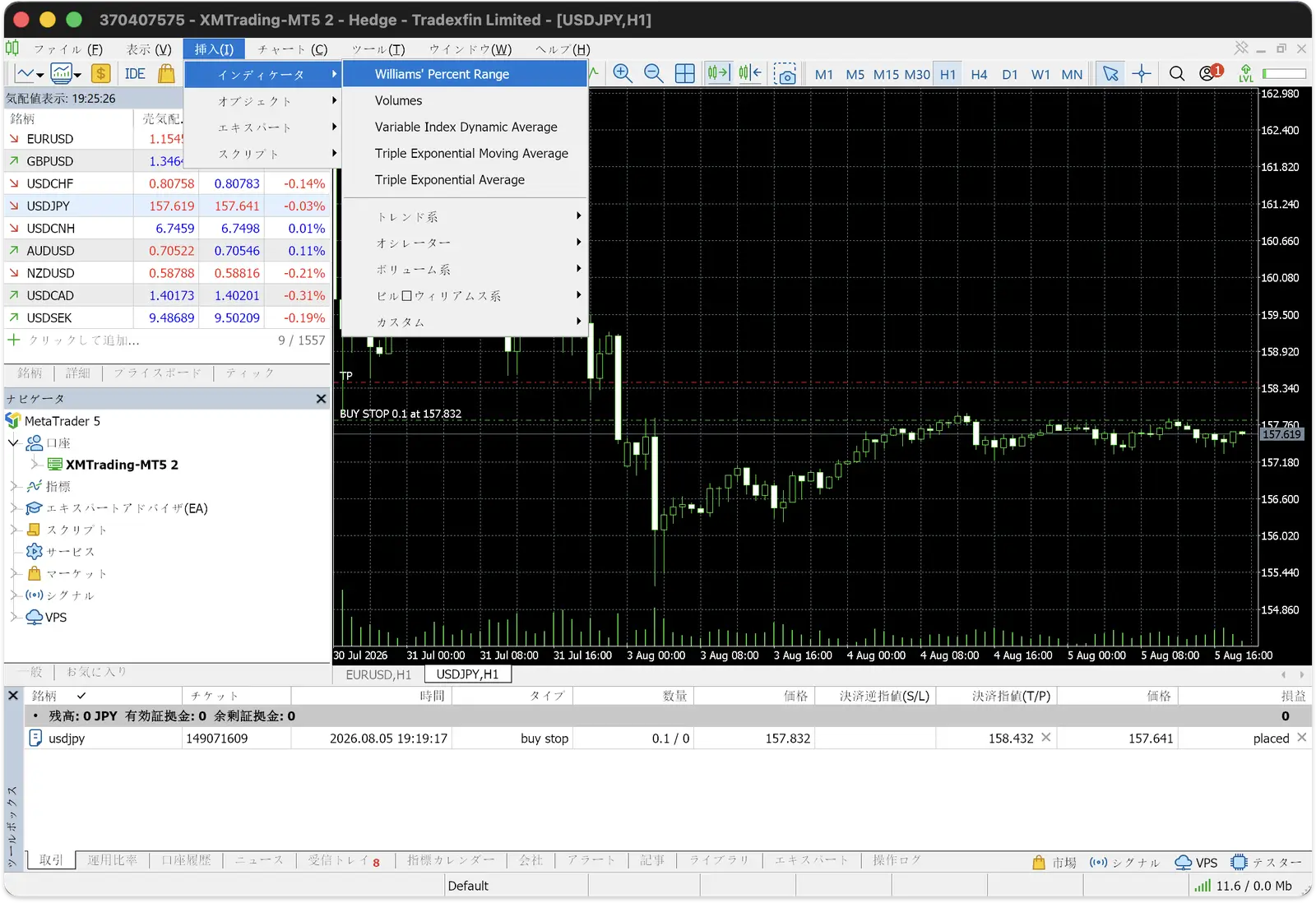Switch to W1 timeframe

[x=1040, y=74]
